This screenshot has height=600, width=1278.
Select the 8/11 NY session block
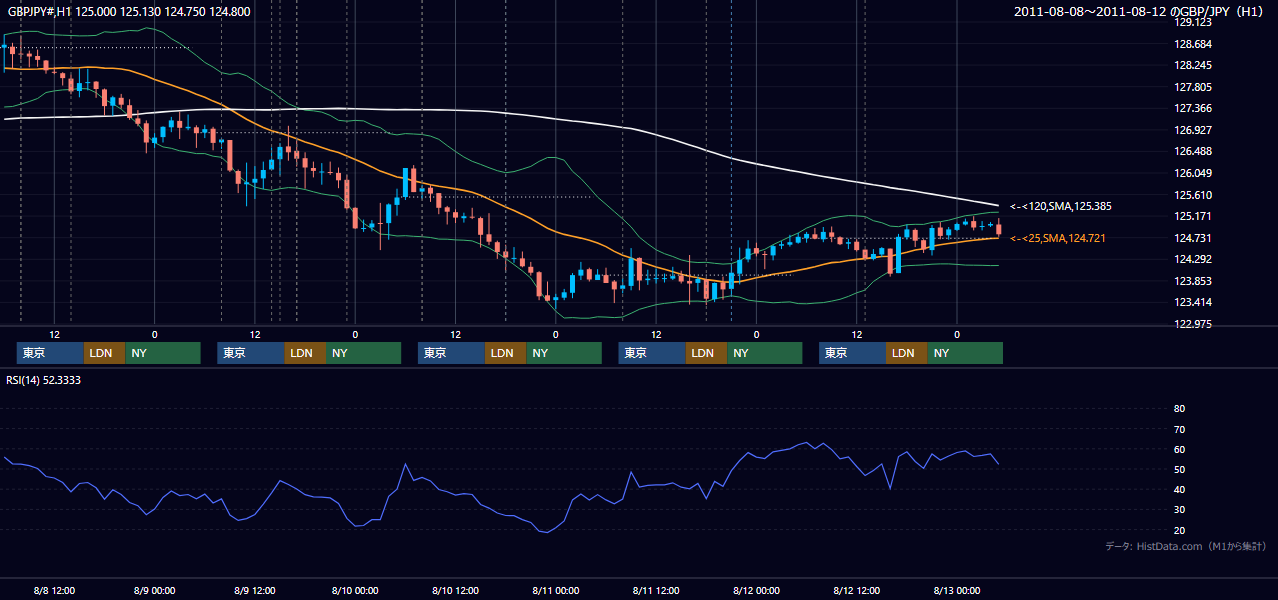tap(765, 353)
